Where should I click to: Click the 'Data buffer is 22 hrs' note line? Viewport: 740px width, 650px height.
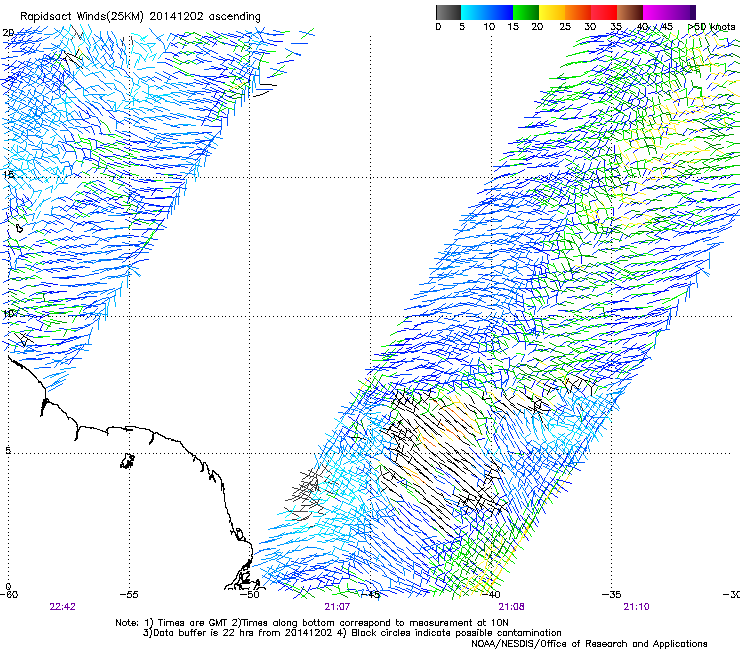352,633
